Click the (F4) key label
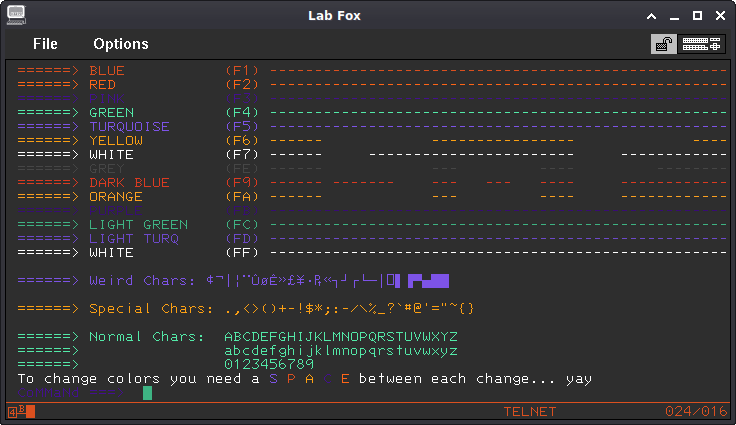736x425 pixels. pos(242,113)
